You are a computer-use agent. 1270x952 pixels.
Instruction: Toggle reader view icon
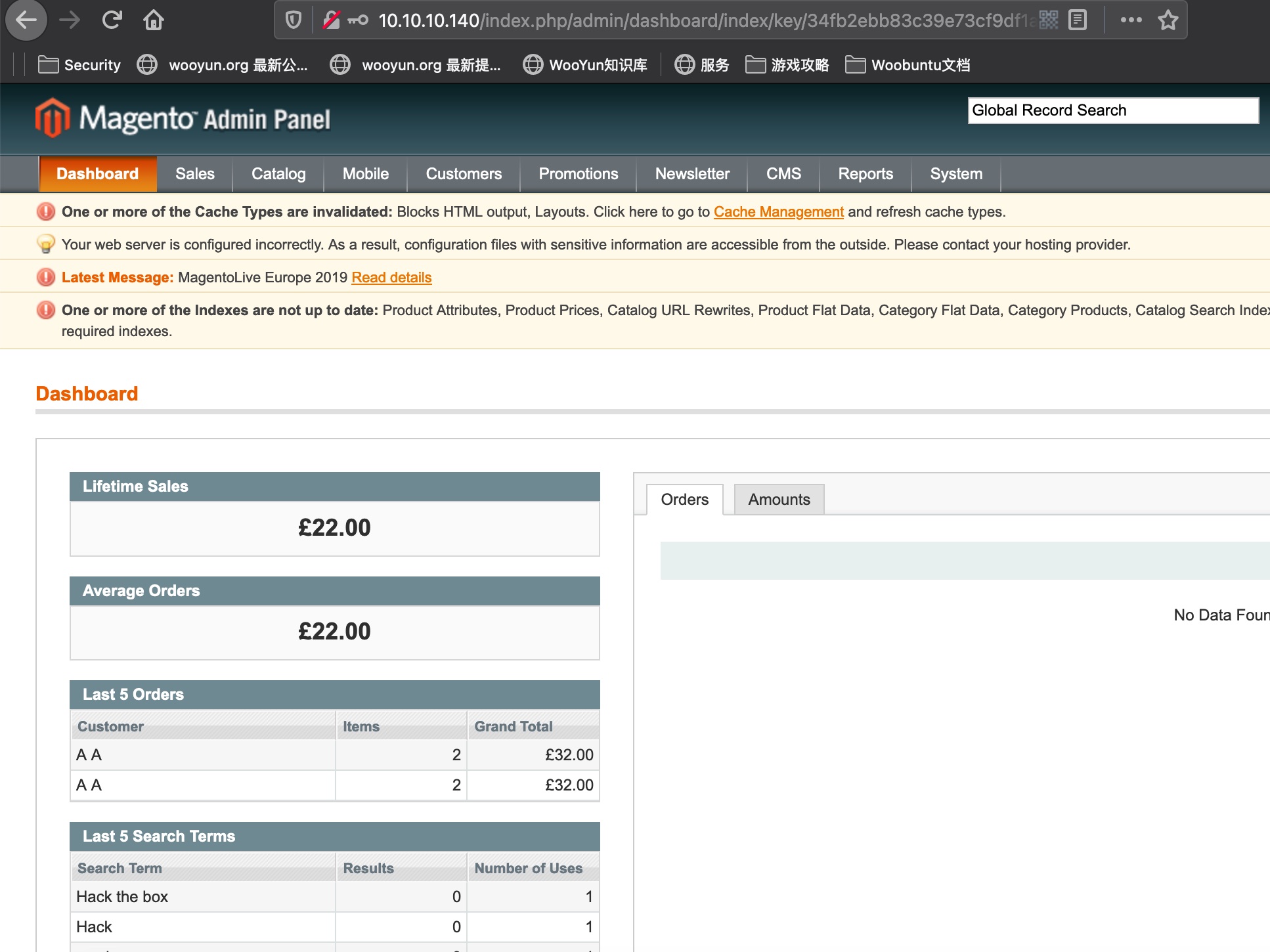coord(1078,20)
